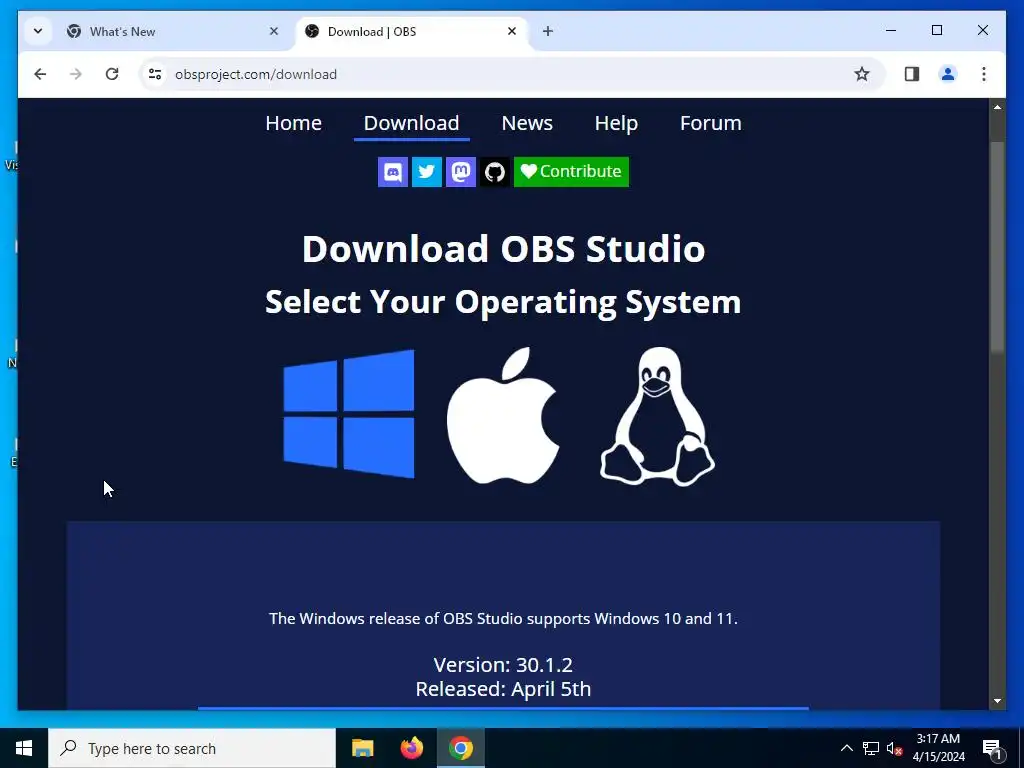
Task: Launch Firefox from the taskbar
Action: [411, 748]
